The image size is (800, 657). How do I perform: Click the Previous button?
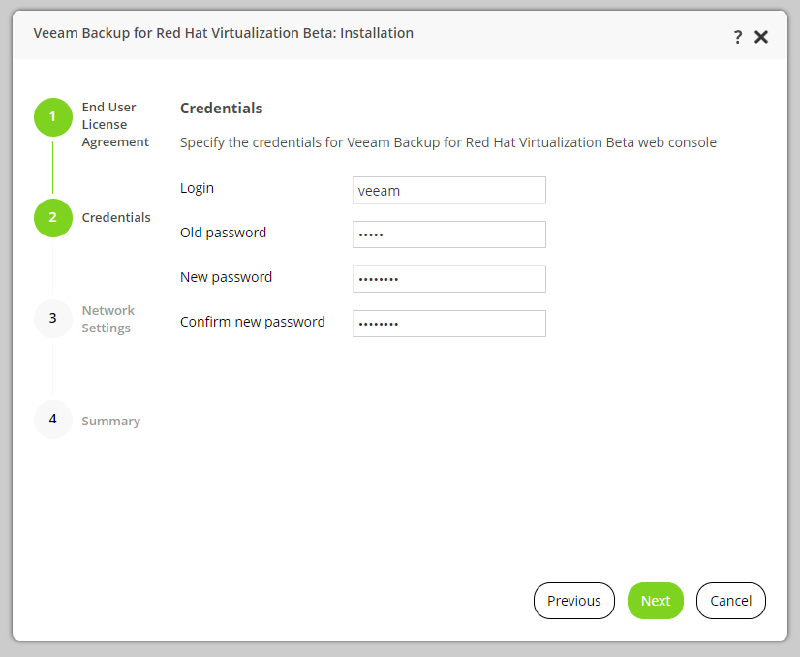pyautogui.click(x=574, y=601)
